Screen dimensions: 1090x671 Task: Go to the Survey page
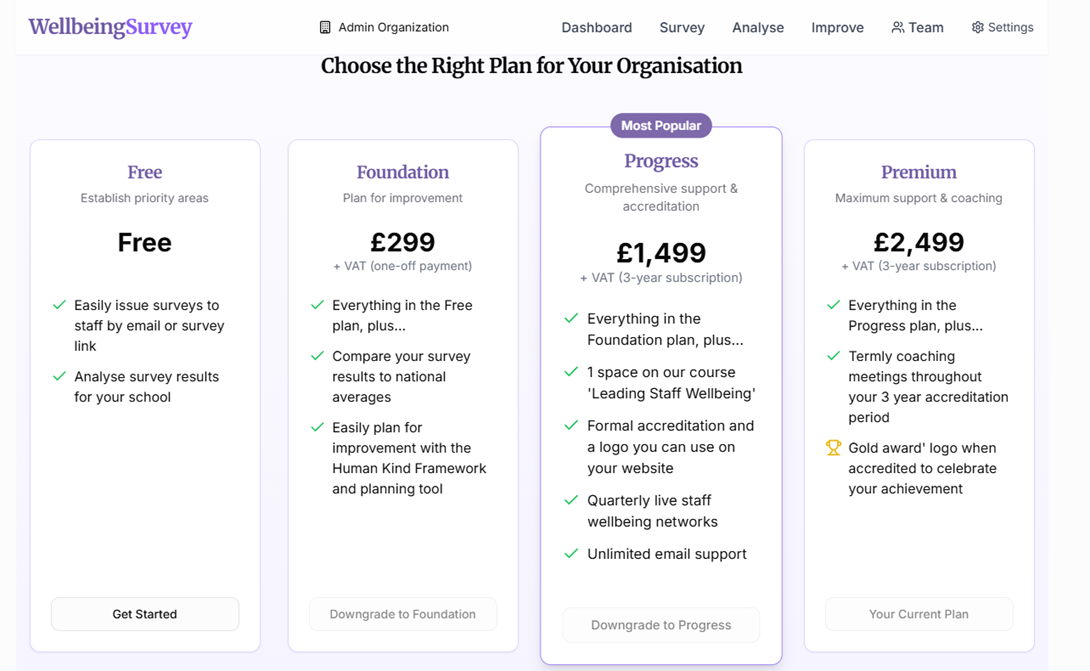pos(682,27)
